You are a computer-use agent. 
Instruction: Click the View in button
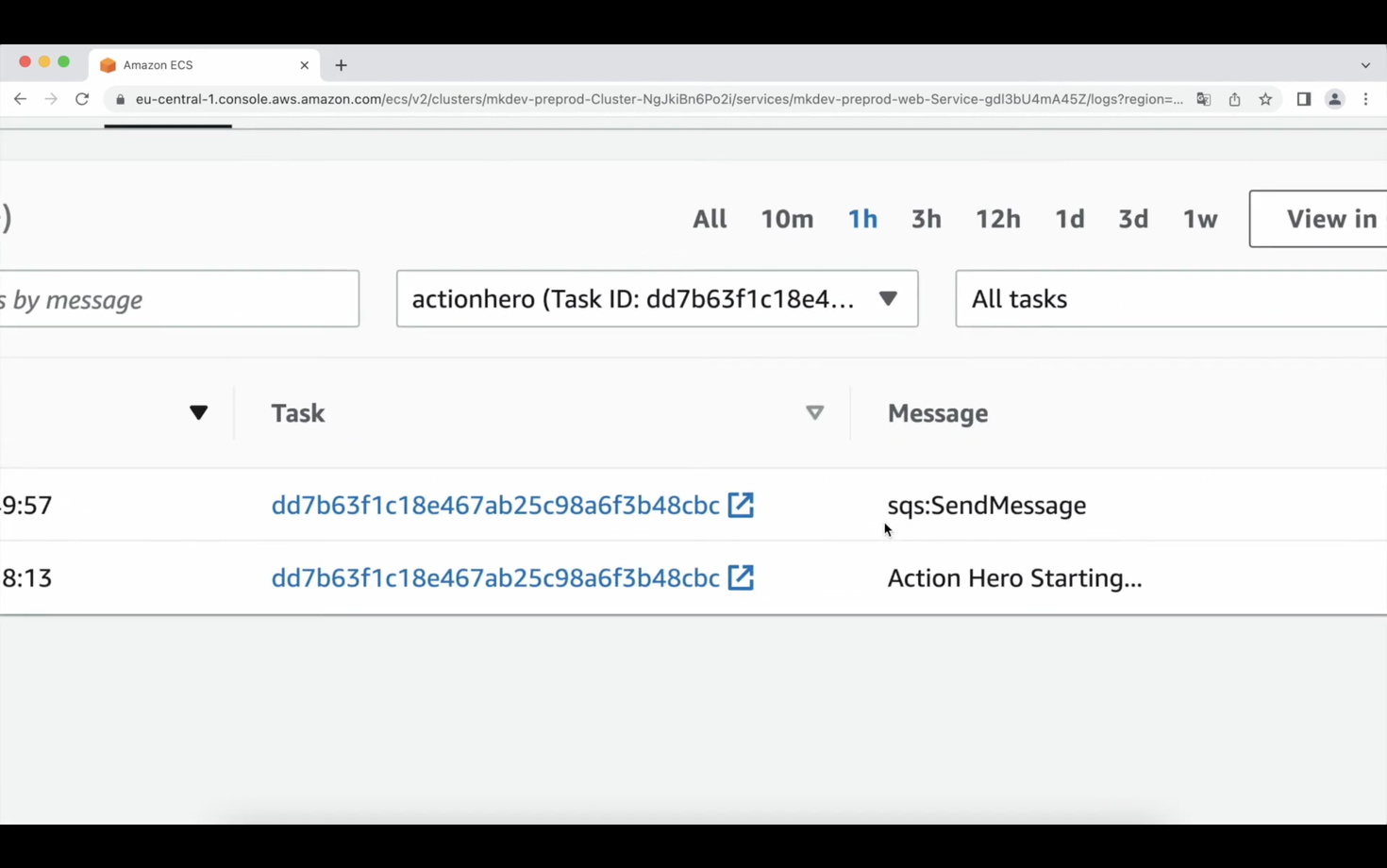click(1318, 219)
